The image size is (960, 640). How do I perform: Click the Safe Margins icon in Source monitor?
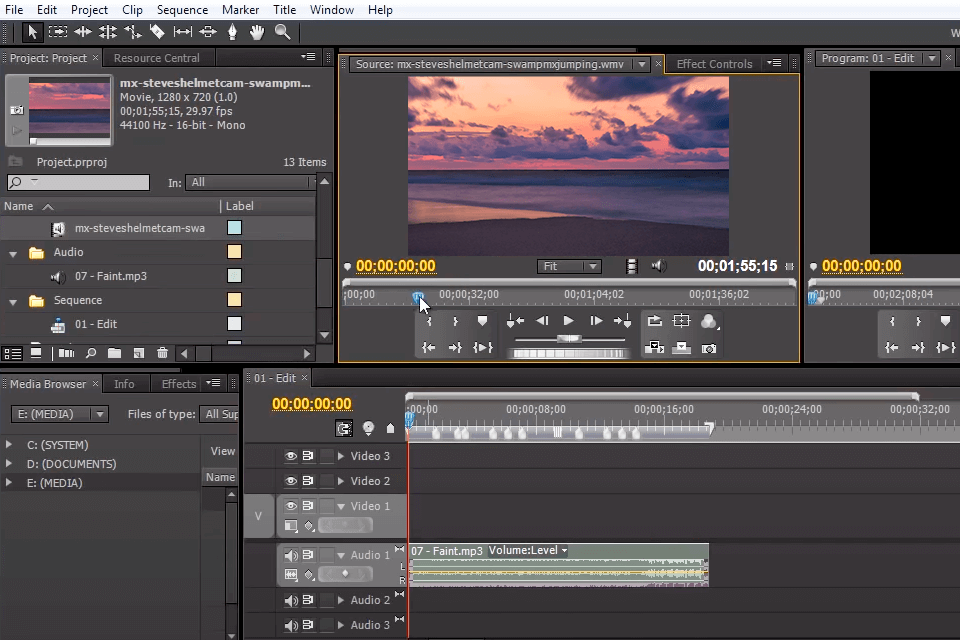click(x=681, y=321)
